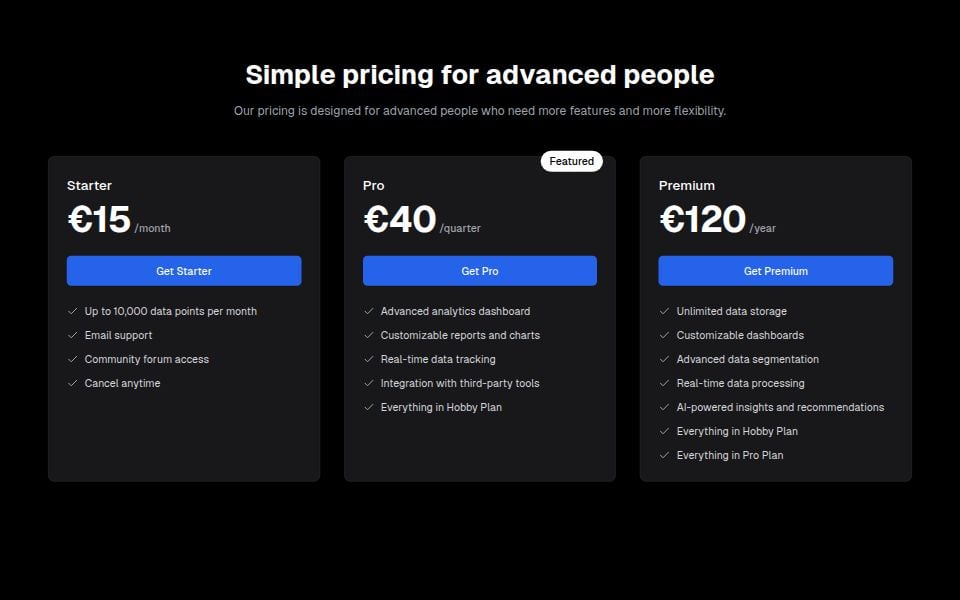Screen dimensions: 960x600
Task: Click the checkmark beside Email support
Action: click(72, 335)
